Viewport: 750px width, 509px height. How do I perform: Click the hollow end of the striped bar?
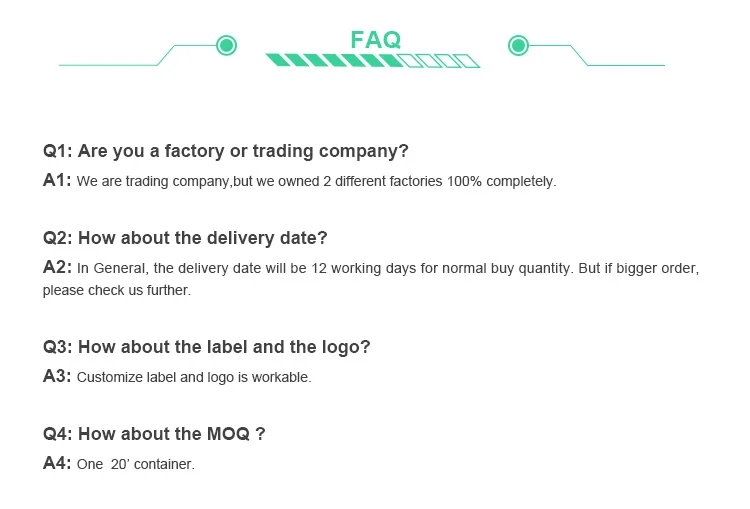(x=440, y=61)
